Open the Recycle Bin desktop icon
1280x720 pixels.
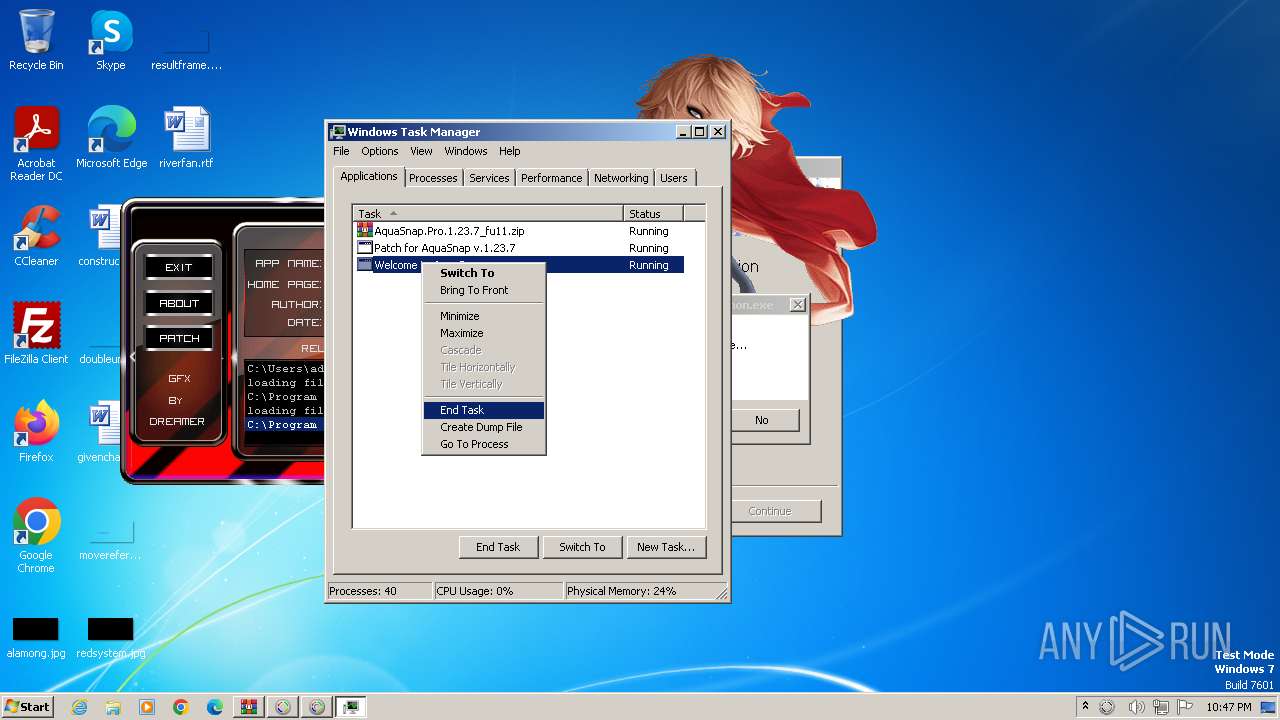(36, 40)
